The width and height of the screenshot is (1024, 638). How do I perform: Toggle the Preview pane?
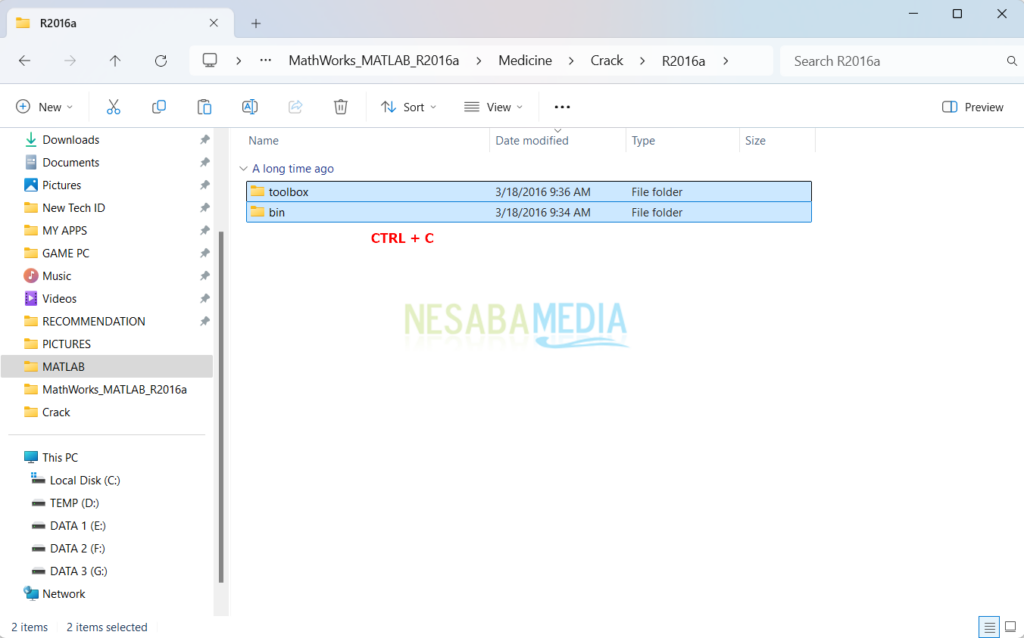pos(971,106)
